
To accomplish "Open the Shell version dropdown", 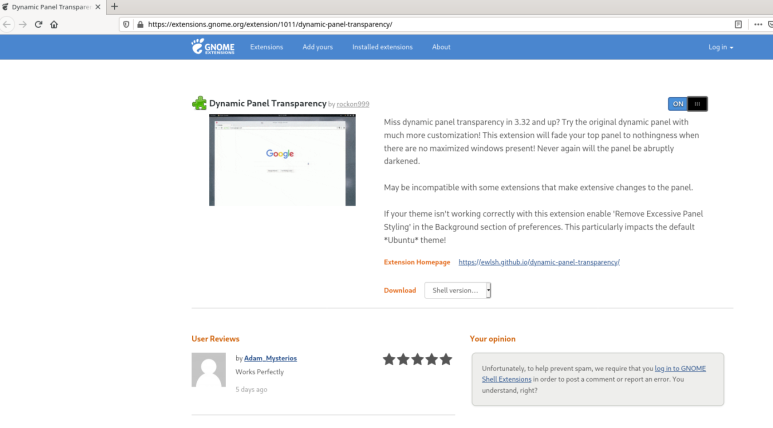I will tap(457, 290).
